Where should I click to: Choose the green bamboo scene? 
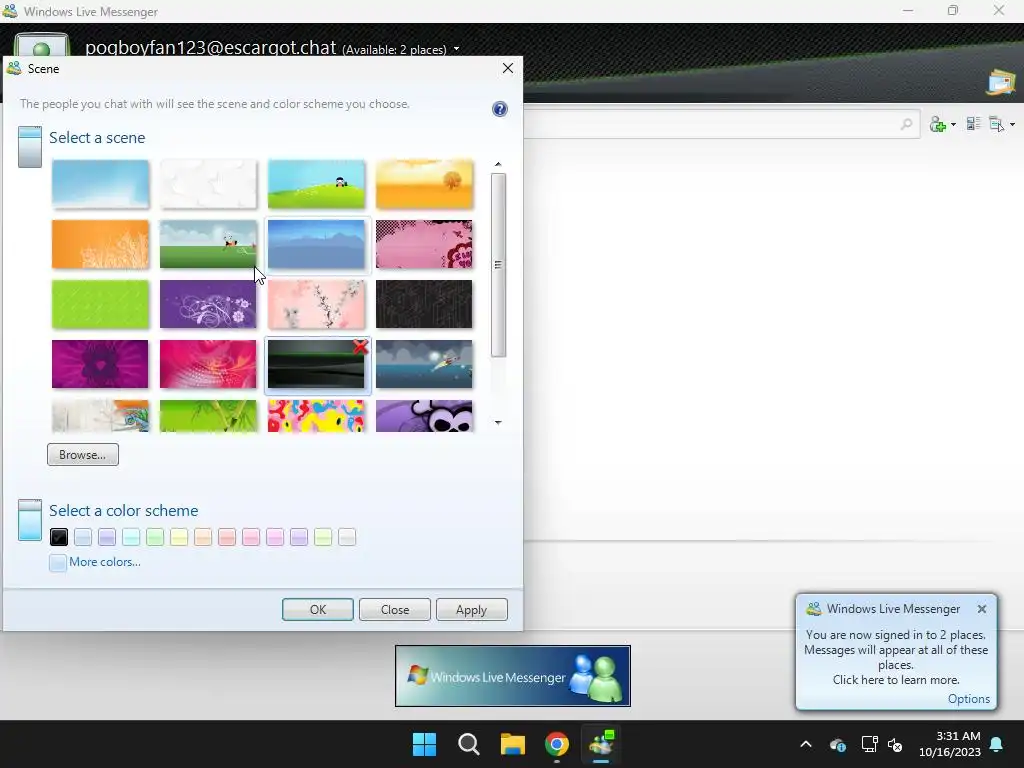pos(208,416)
